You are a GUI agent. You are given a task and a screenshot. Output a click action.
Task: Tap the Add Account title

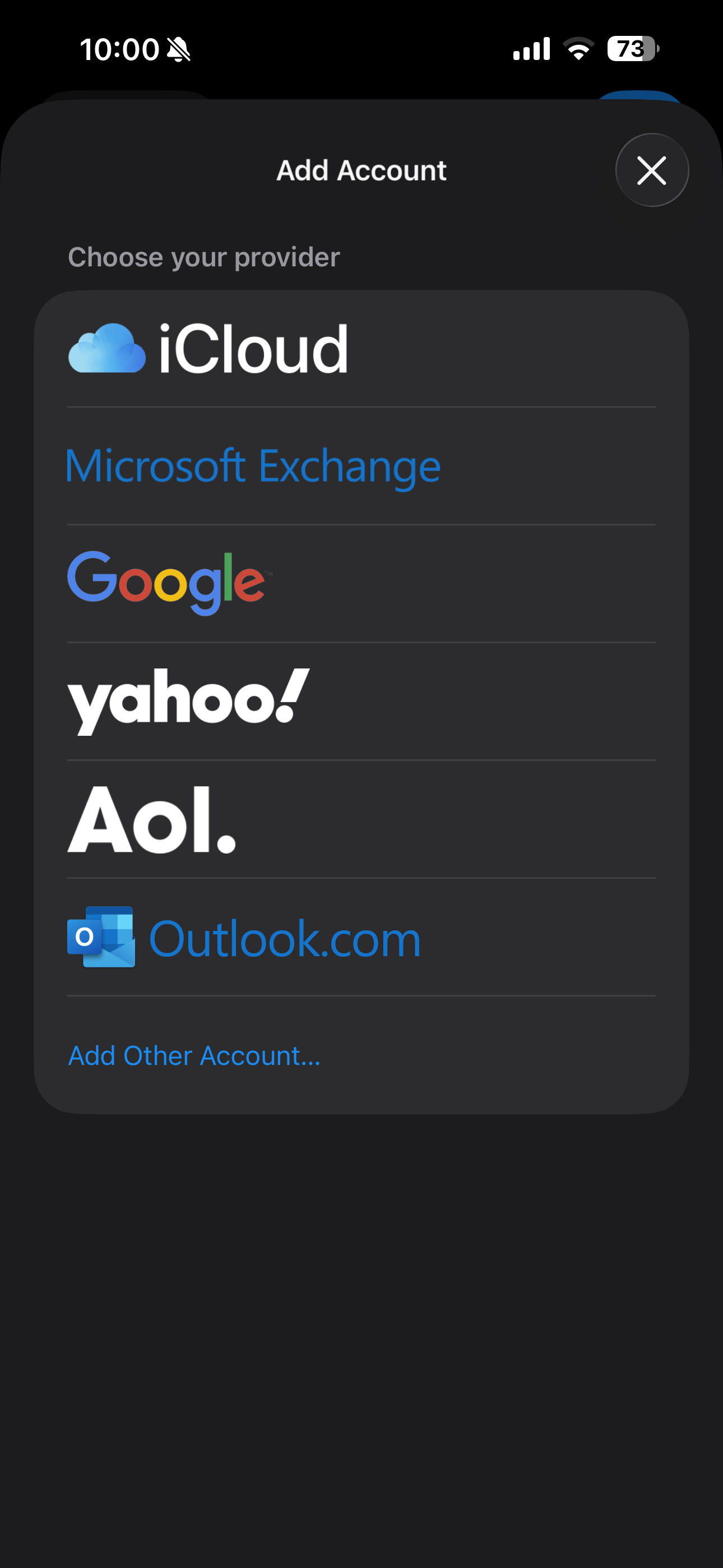pos(361,170)
